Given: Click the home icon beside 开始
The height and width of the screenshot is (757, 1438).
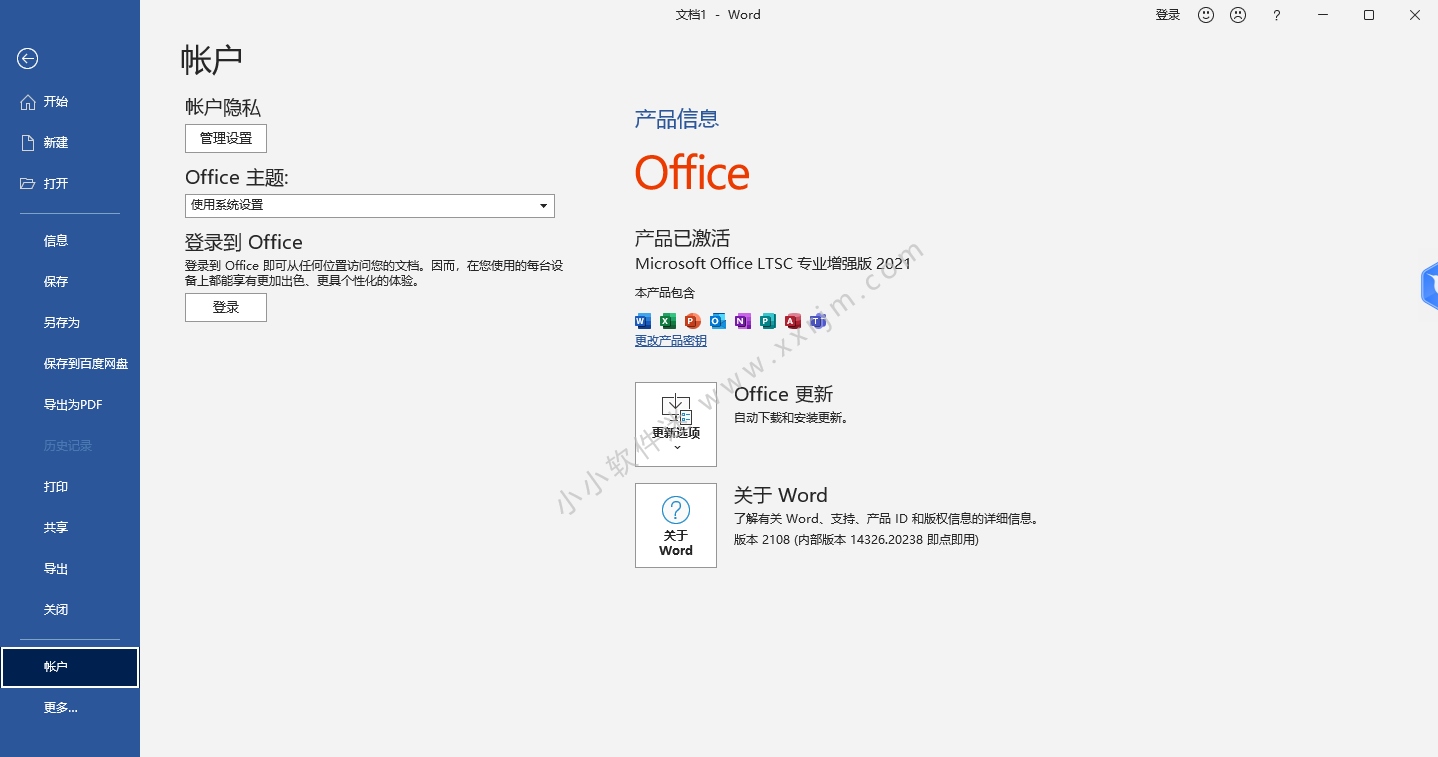Looking at the screenshot, I should 28,102.
